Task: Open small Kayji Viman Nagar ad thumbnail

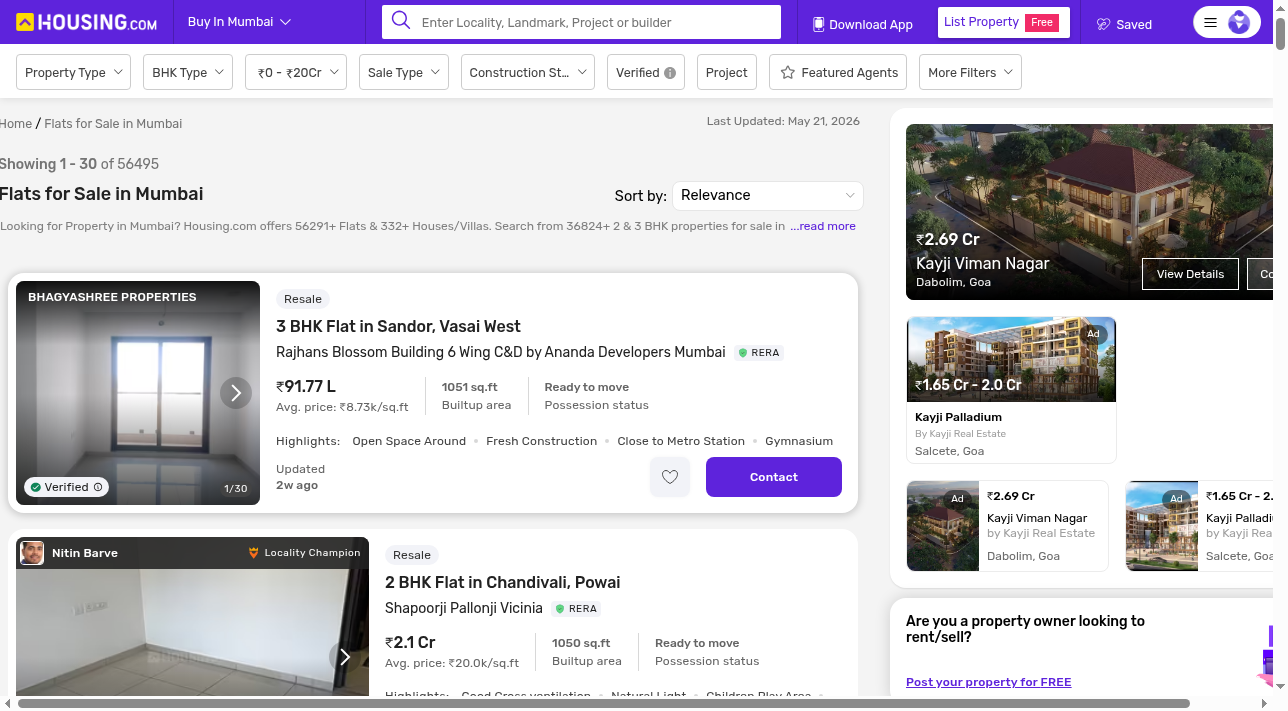Action: [943, 526]
